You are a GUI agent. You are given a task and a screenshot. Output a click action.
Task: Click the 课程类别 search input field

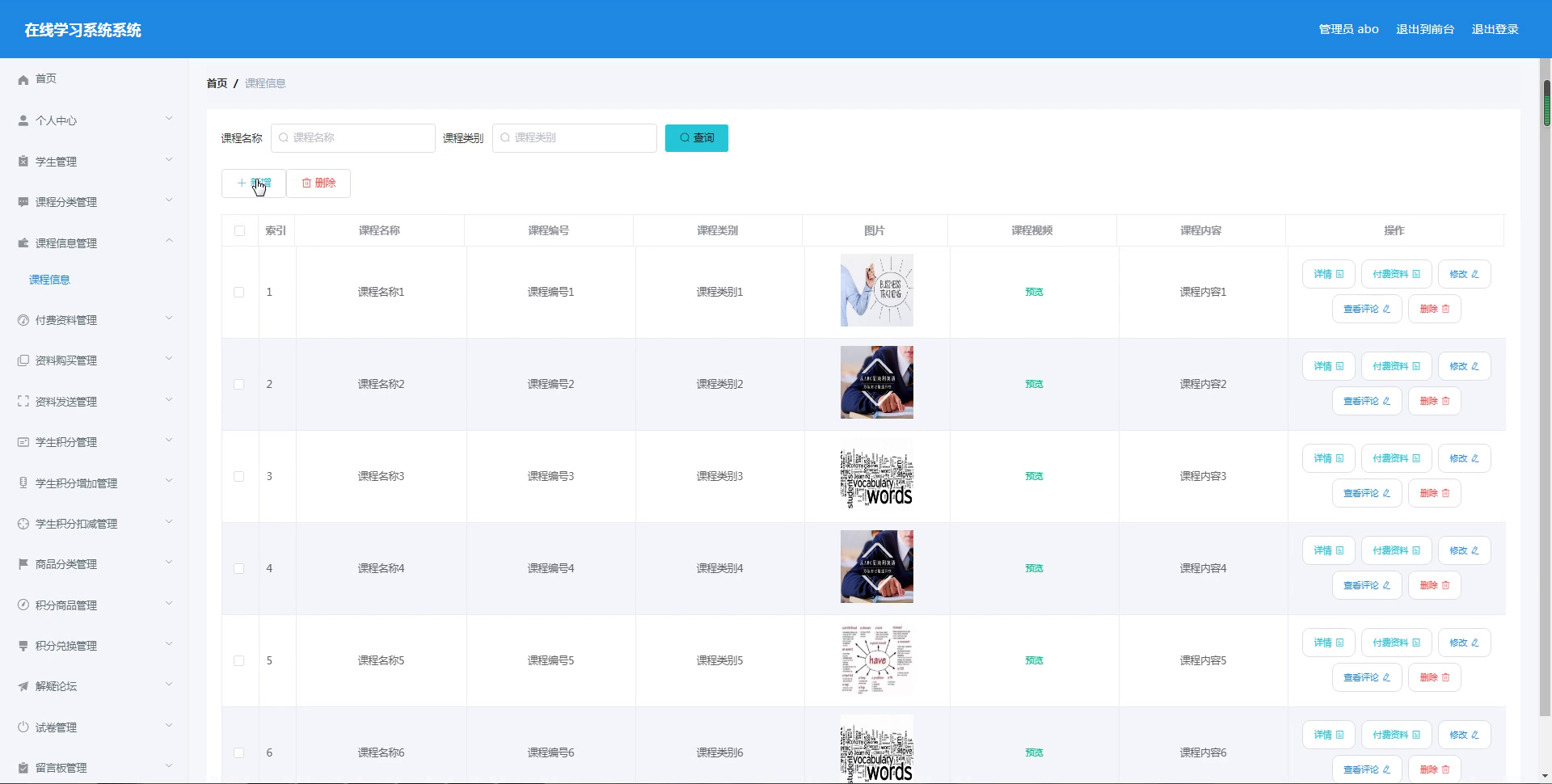tap(575, 138)
